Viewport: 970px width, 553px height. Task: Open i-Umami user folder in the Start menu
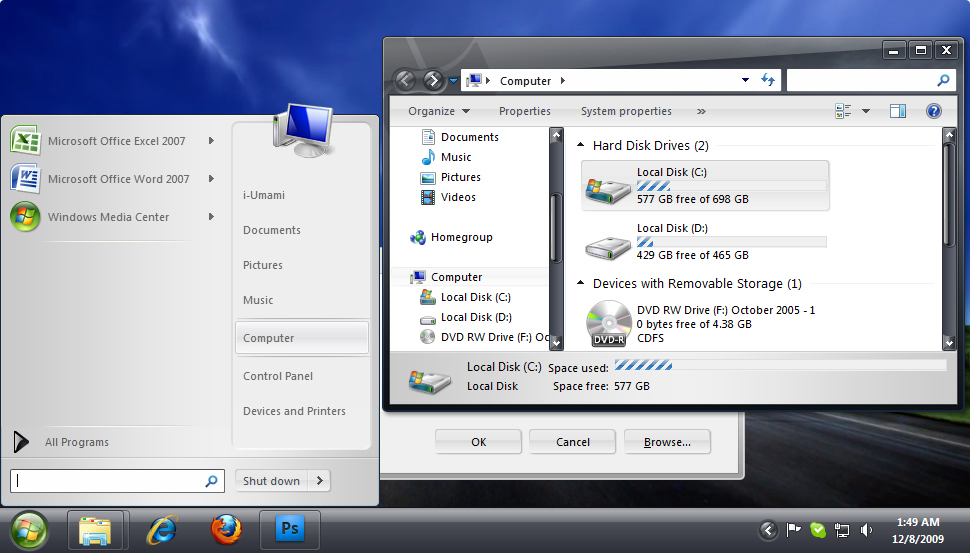[x=264, y=195]
